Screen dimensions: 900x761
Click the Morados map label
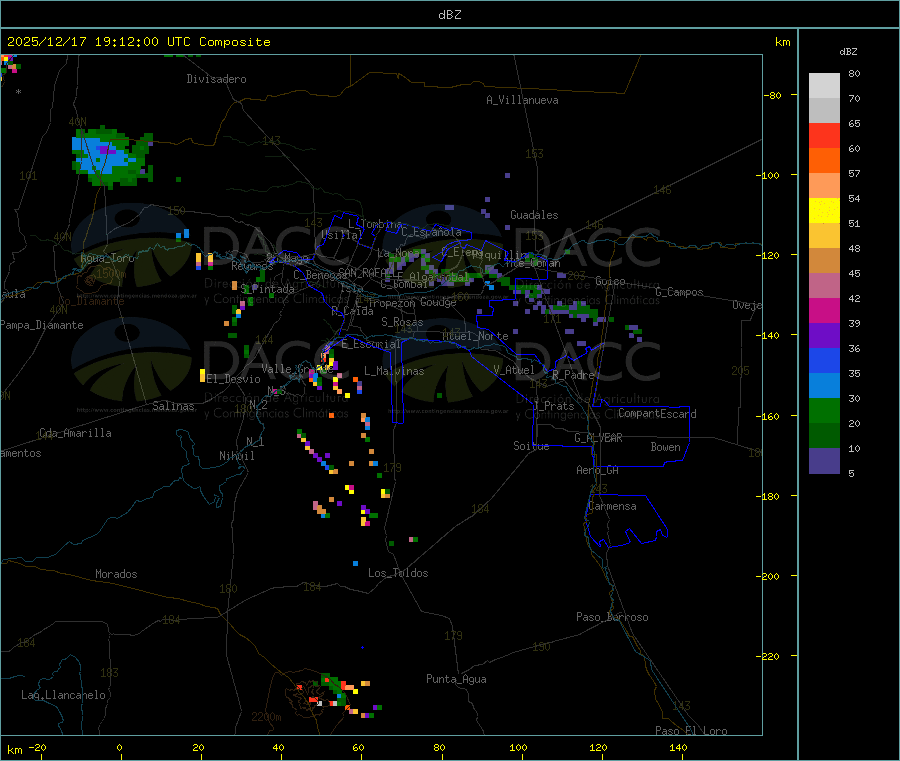116,574
